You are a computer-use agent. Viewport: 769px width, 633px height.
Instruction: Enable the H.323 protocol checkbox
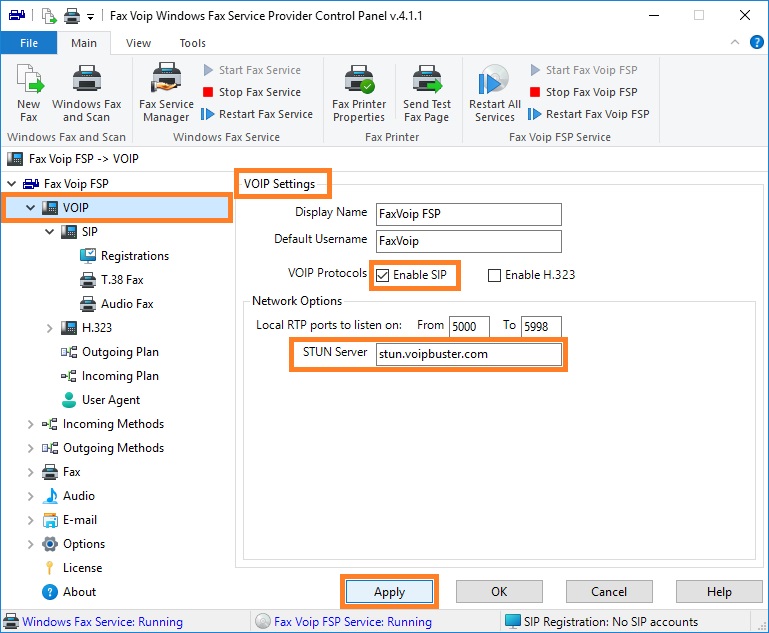point(494,276)
